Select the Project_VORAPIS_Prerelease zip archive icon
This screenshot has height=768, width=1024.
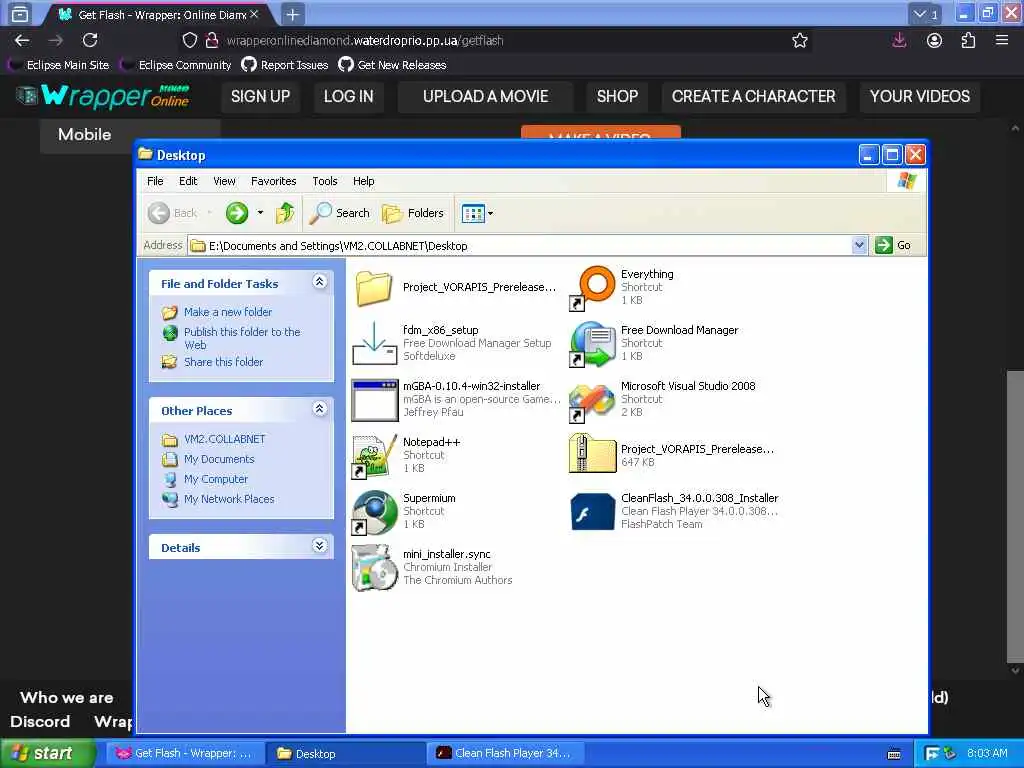(592, 453)
